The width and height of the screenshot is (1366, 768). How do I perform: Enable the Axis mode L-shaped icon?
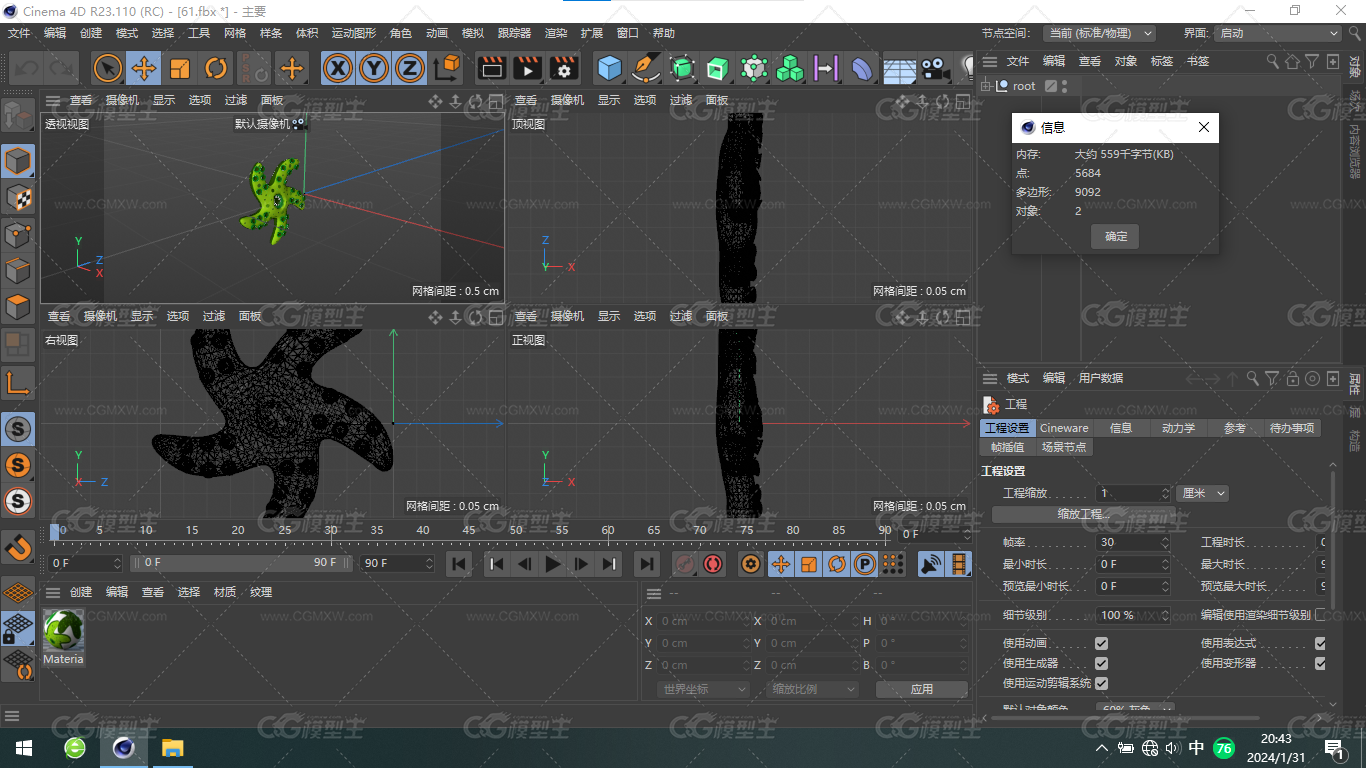point(18,382)
